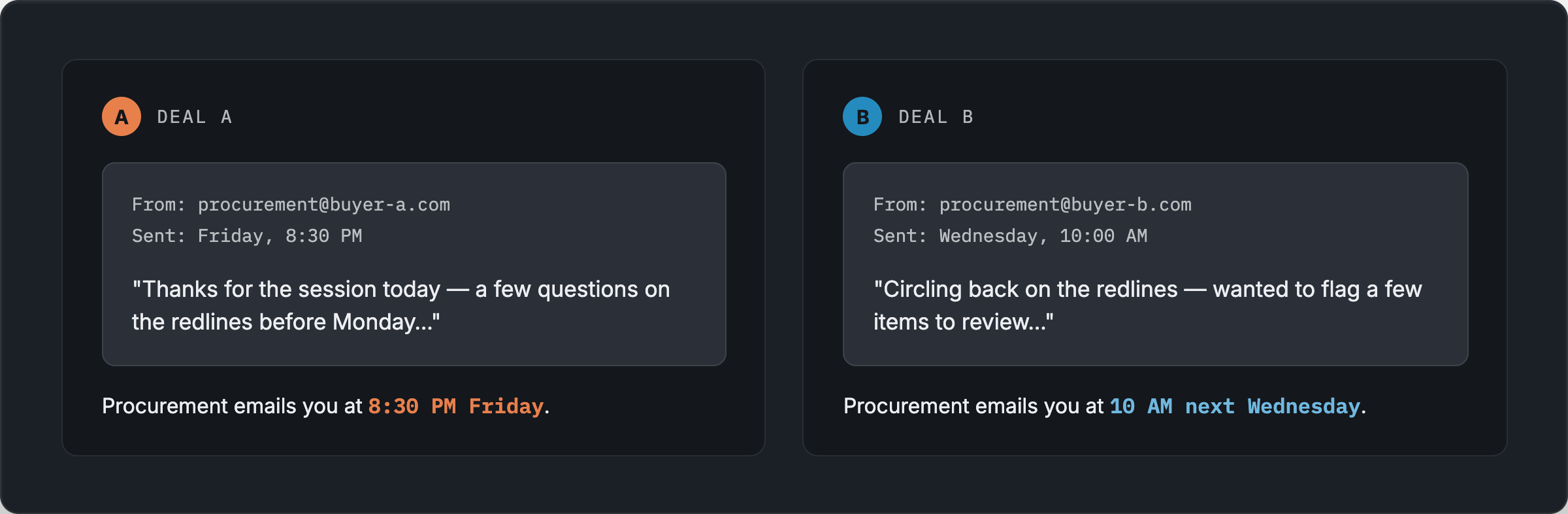Image resolution: width=1568 pixels, height=514 pixels.
Task: Click the procurement@buyer-a.com sender address
Action: (x=324, y=205)
